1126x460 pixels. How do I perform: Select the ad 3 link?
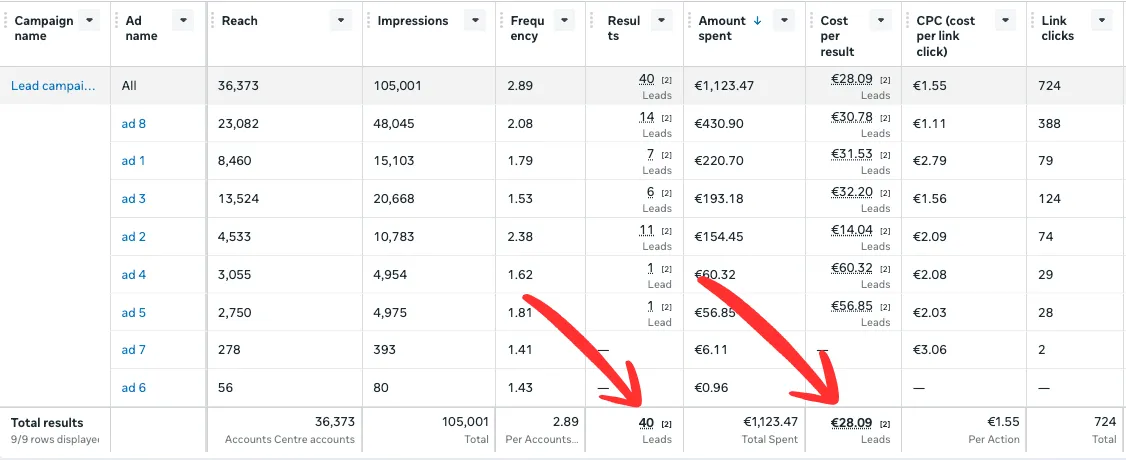coord(134,199)
